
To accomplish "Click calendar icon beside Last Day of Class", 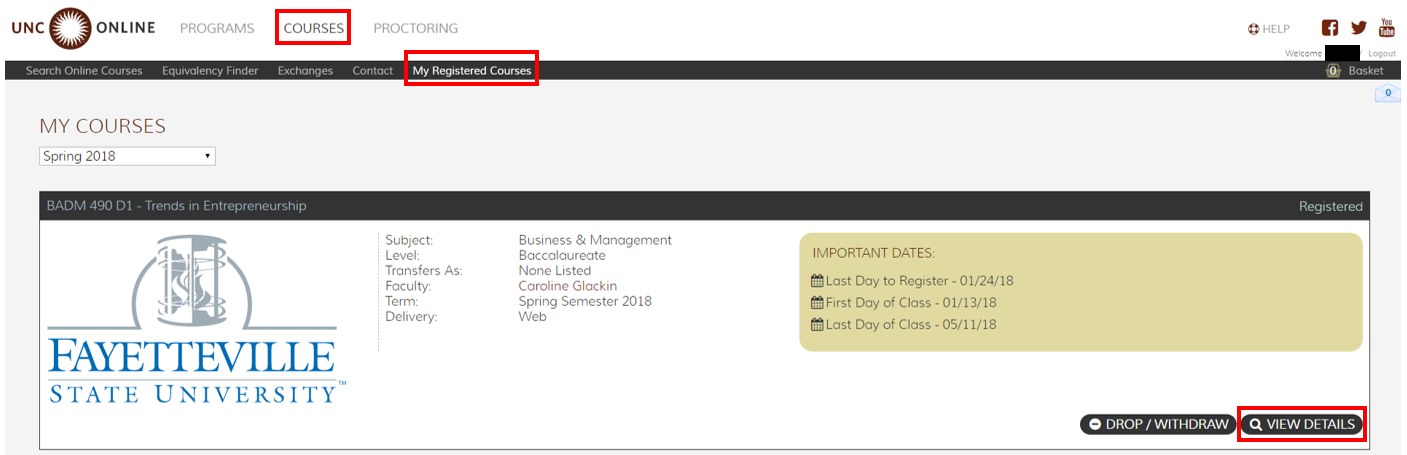I will pyautogui.click(x=817, y=325).
